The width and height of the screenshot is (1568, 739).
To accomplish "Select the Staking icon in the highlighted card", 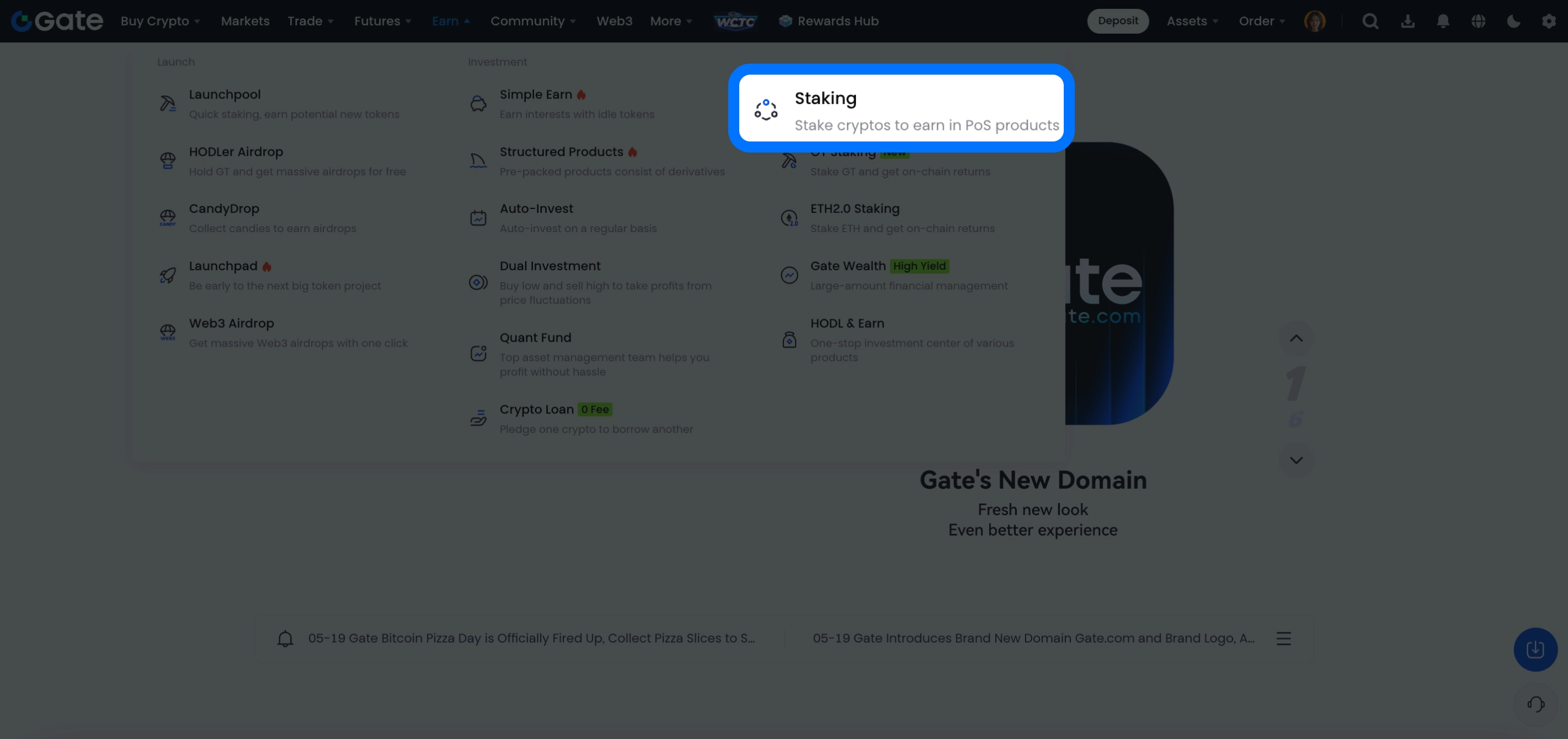I will point(766,109).
